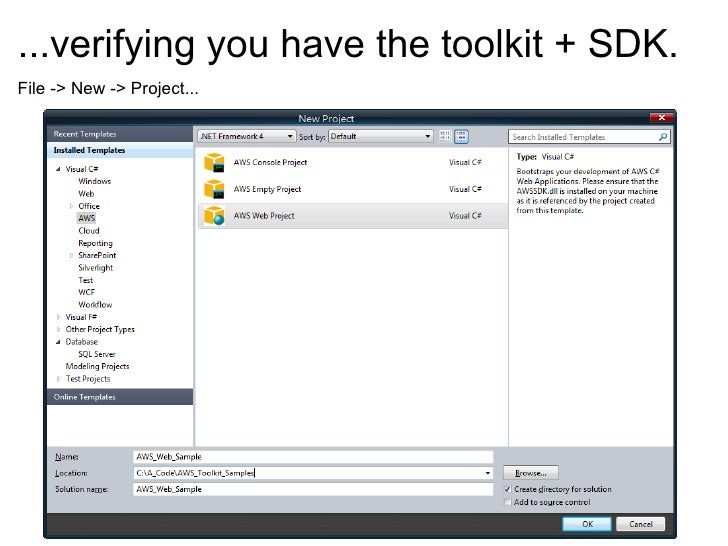
Task: Collapse the Visual C# tree node
Action: click(x=58, y=169)
